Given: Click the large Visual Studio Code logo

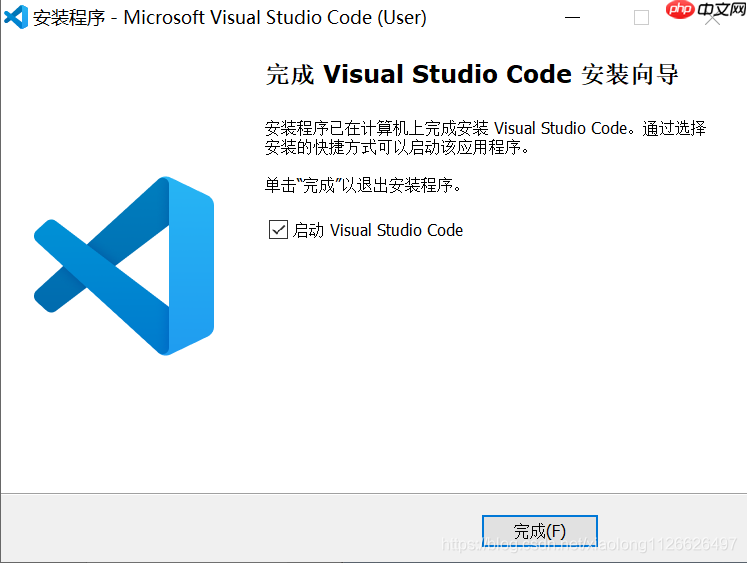Looking at the screenshot, I should (x=124, y=266).
